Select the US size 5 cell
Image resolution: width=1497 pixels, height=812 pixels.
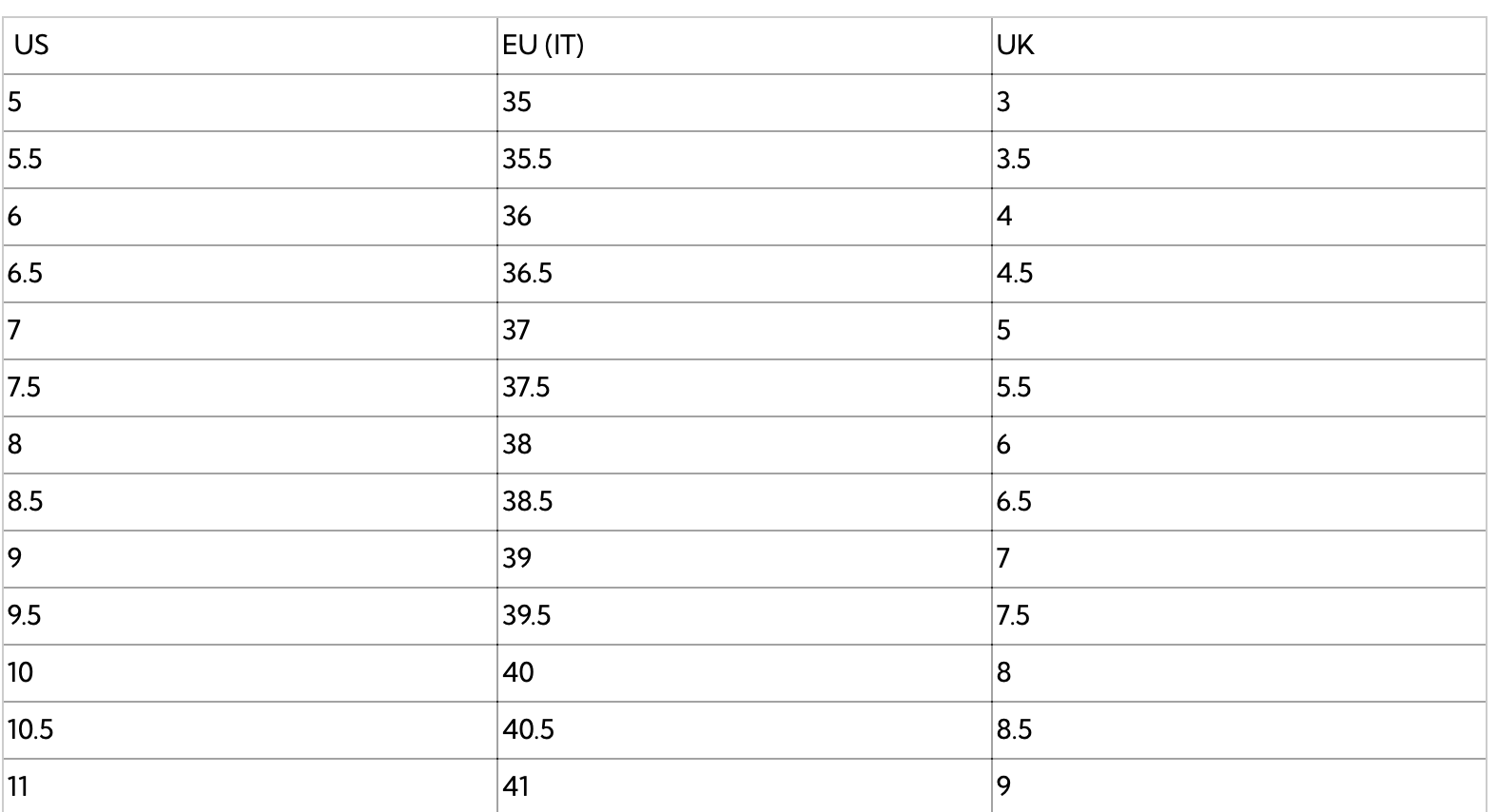15,102
